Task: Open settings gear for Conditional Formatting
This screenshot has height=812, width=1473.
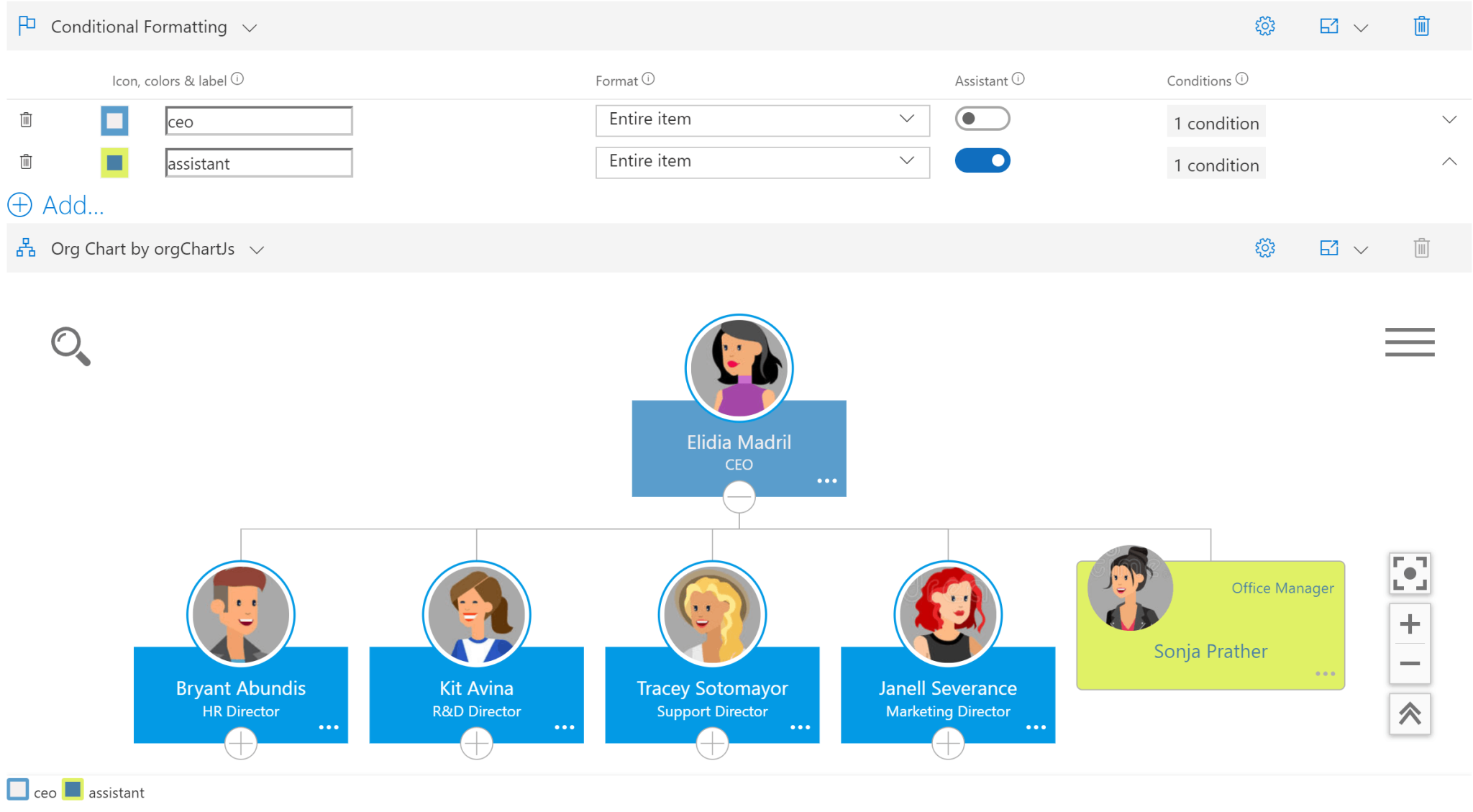Action: coord(1265,26)
